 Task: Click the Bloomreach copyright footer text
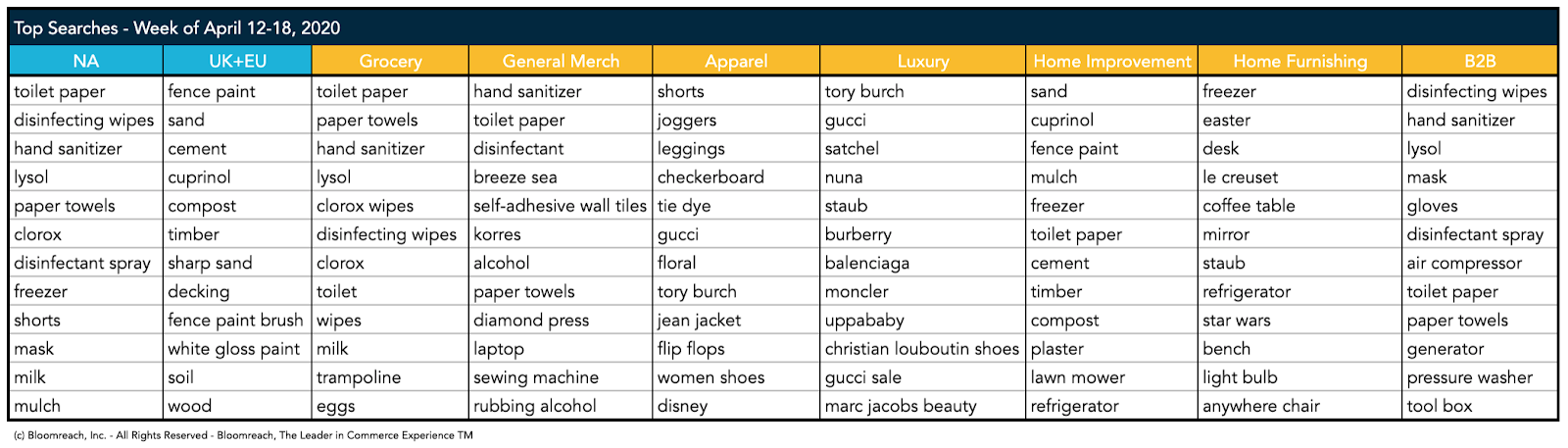(x=243, y=435)
